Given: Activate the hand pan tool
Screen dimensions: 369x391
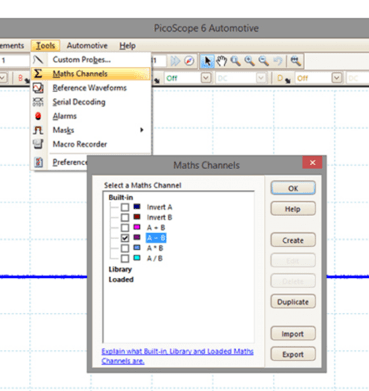Looking at the screenshot, I should coord(221,61).
